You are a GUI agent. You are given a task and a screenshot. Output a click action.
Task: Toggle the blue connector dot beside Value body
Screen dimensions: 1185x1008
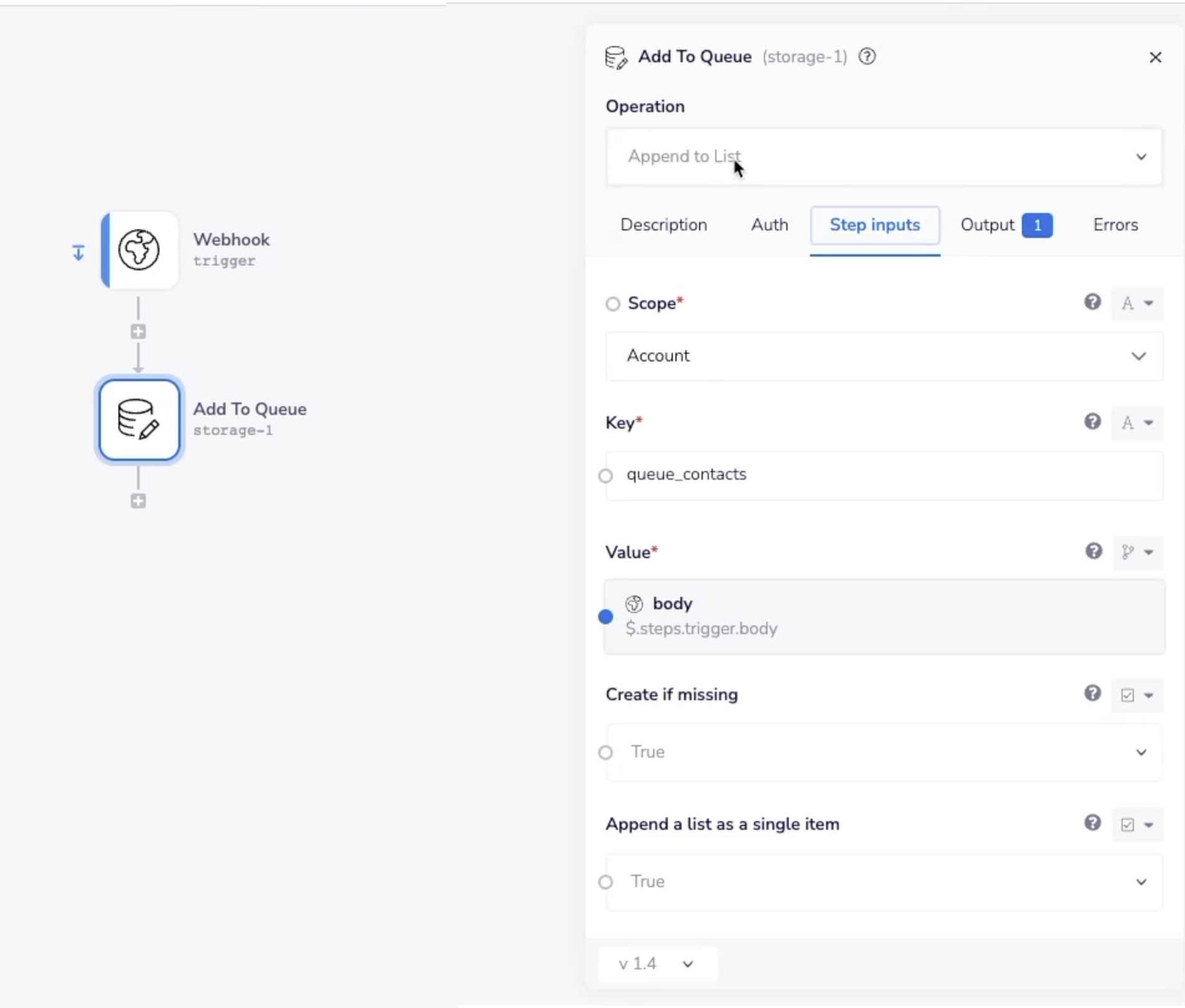coord(606,617)
